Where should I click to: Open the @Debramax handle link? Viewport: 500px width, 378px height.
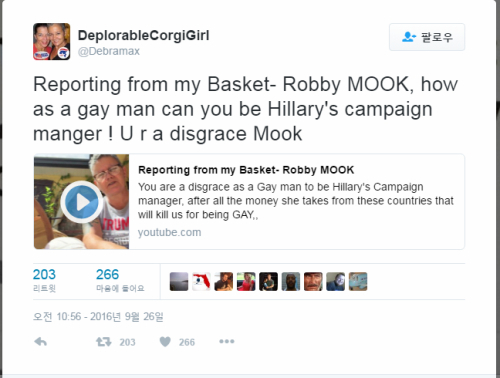109,51
